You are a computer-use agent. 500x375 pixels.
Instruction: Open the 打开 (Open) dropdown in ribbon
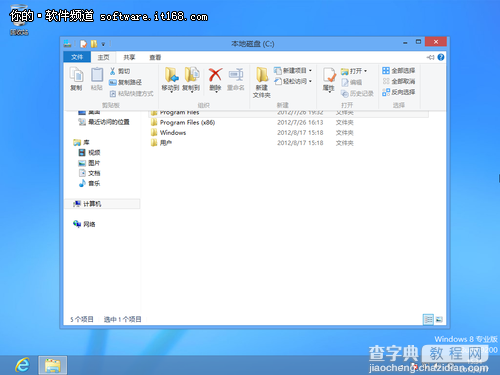click(354, 71)
